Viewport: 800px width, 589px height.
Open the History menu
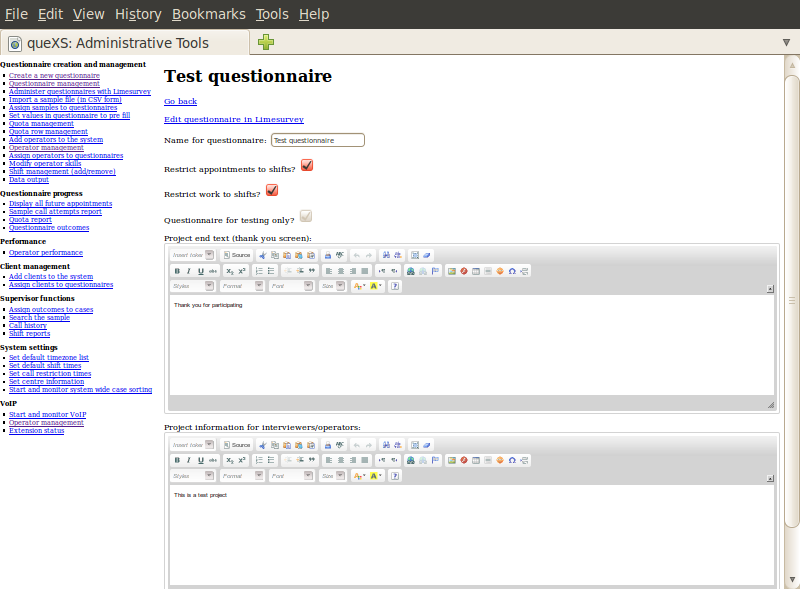(x=137, y=14)
